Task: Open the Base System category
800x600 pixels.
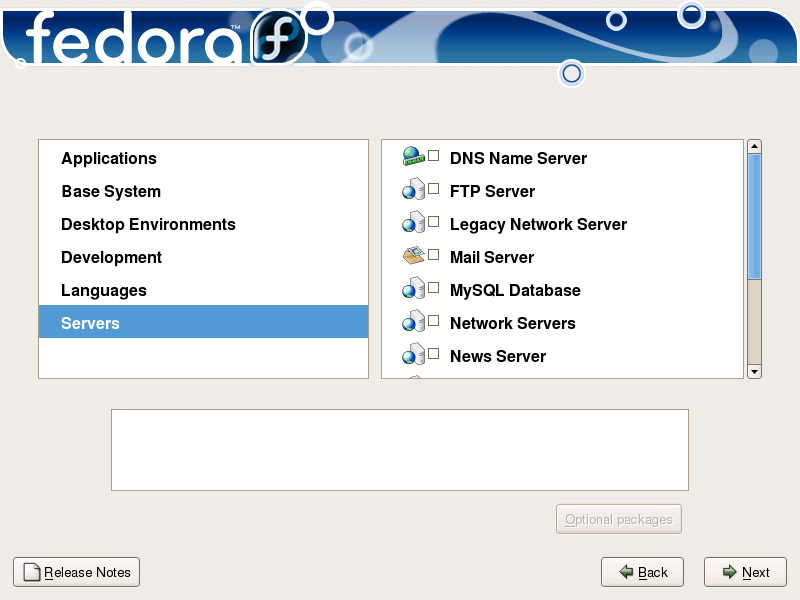Action: coord(204,191)
